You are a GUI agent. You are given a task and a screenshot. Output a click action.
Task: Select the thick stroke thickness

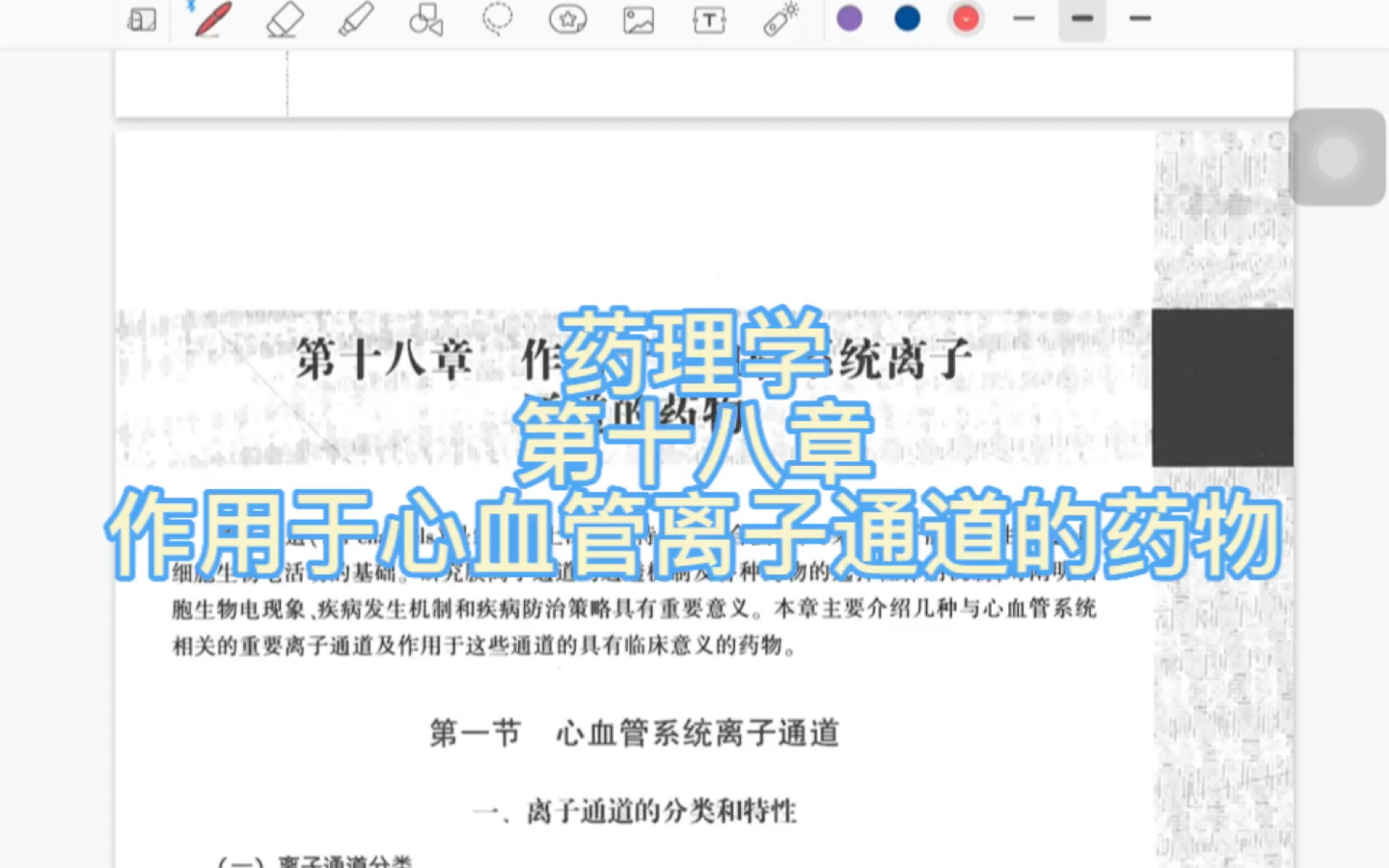(1082, 19)
